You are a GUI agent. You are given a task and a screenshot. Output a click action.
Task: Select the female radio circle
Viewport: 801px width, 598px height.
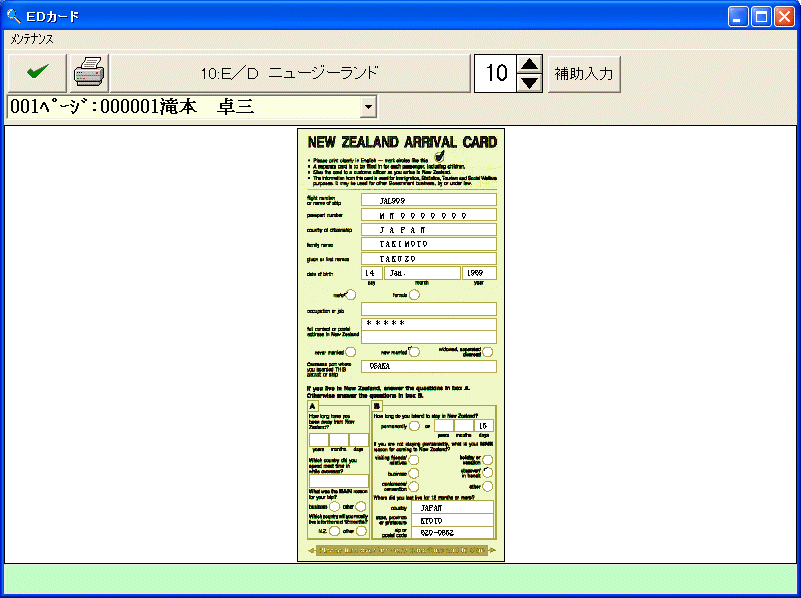(414, 294)
